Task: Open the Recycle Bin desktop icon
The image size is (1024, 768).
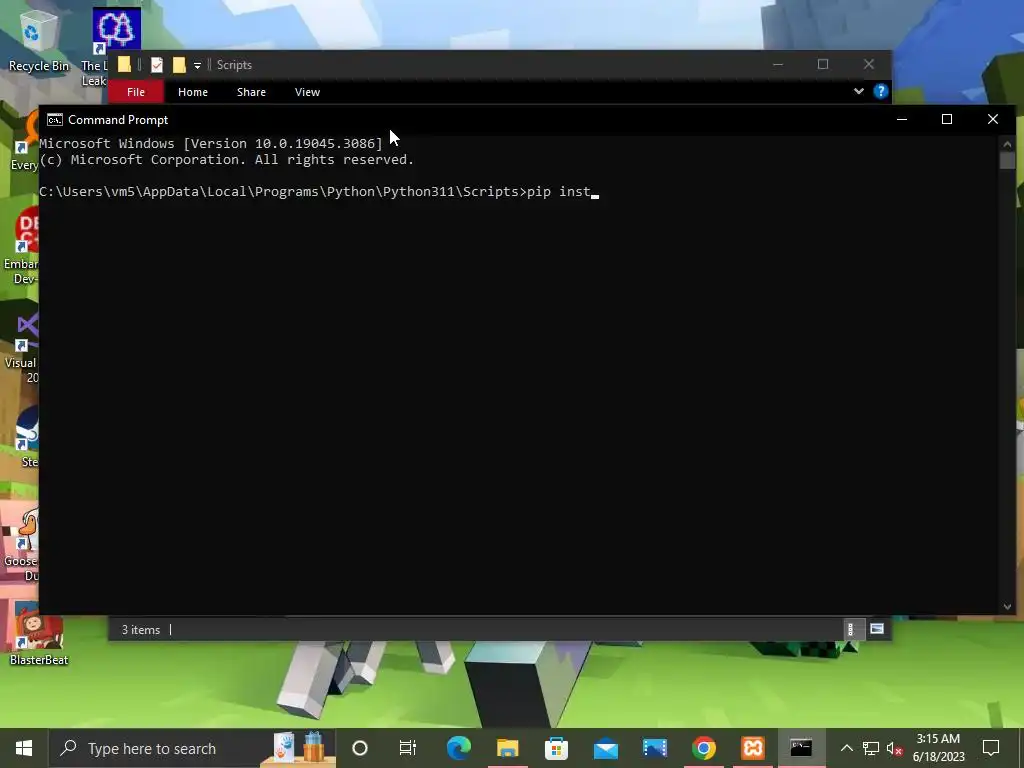Action: 38,41
